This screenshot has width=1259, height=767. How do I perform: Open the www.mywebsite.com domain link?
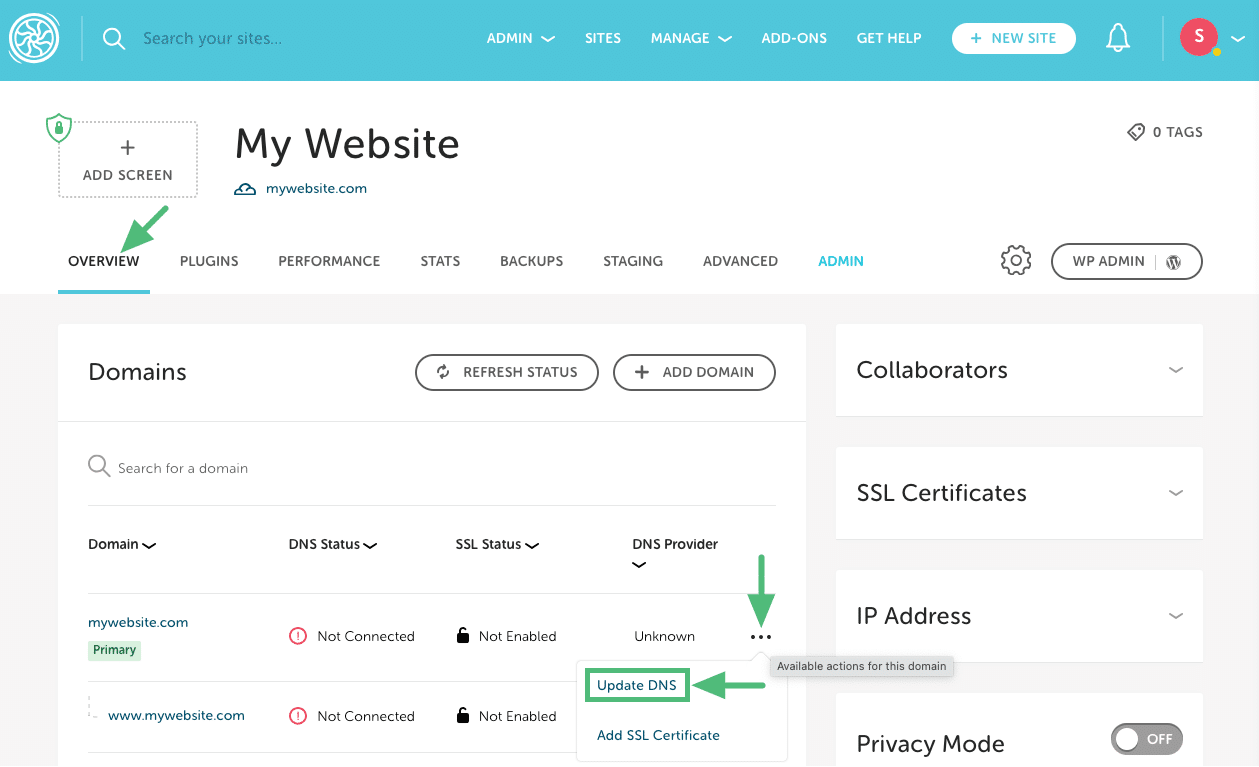point(174,715)
